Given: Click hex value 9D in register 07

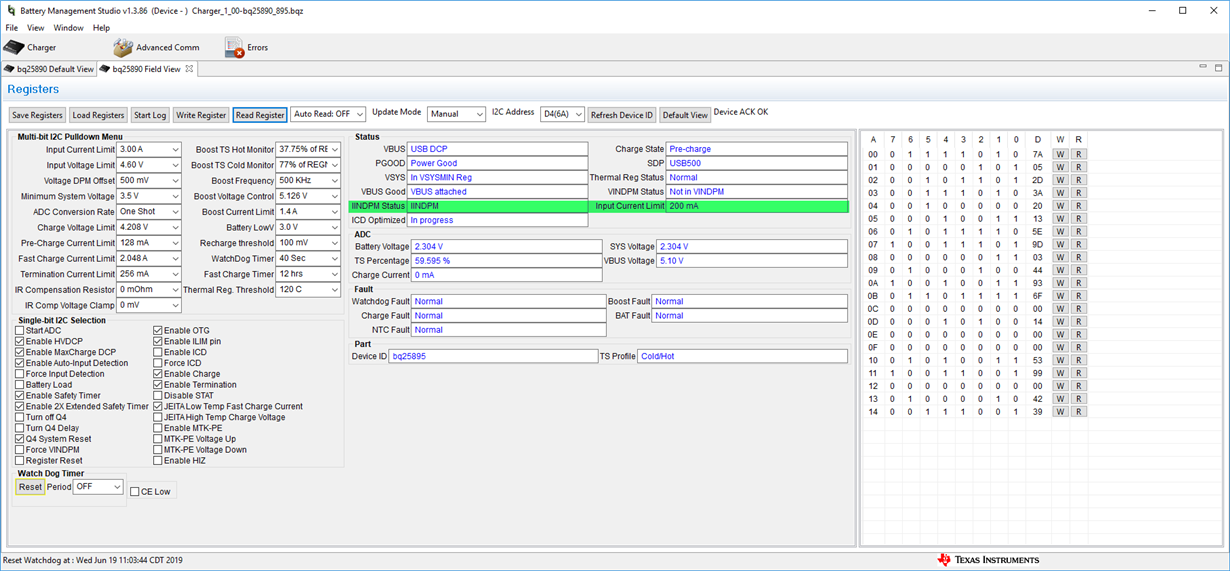Looking at the screenshot, I should (1038, 244).
